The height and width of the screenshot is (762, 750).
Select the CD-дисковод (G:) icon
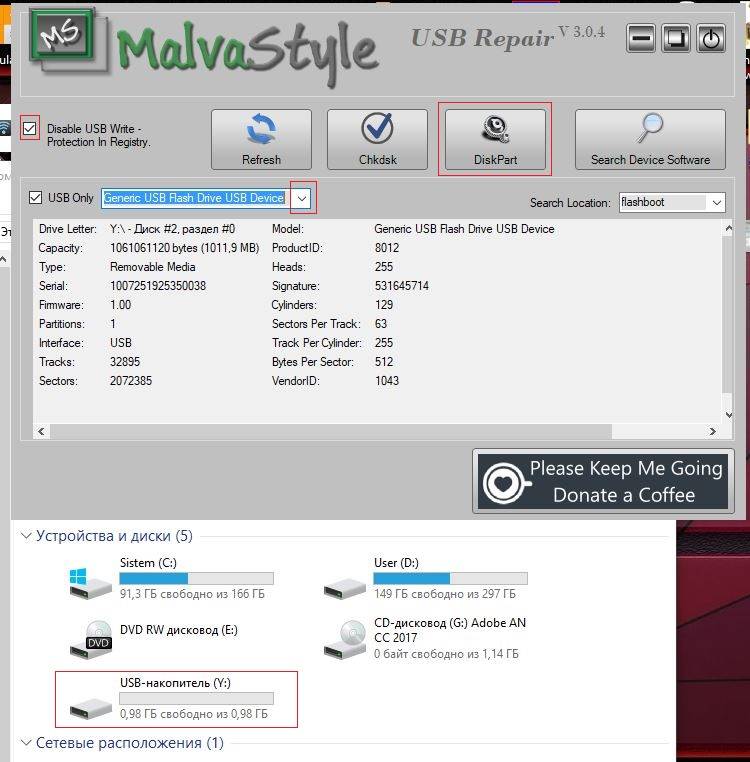tap(345, 639)
